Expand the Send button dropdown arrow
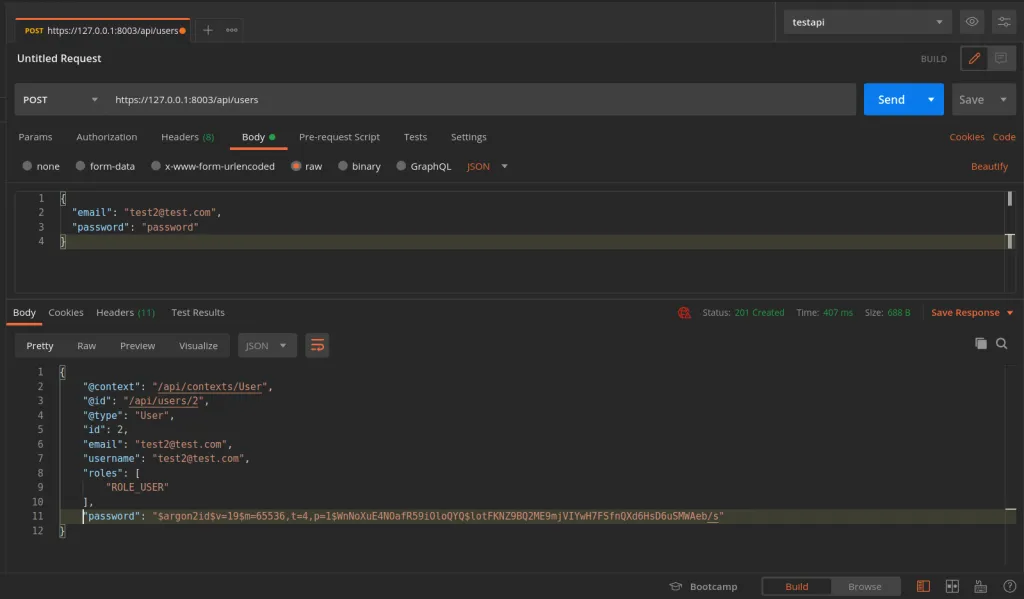 931,100
